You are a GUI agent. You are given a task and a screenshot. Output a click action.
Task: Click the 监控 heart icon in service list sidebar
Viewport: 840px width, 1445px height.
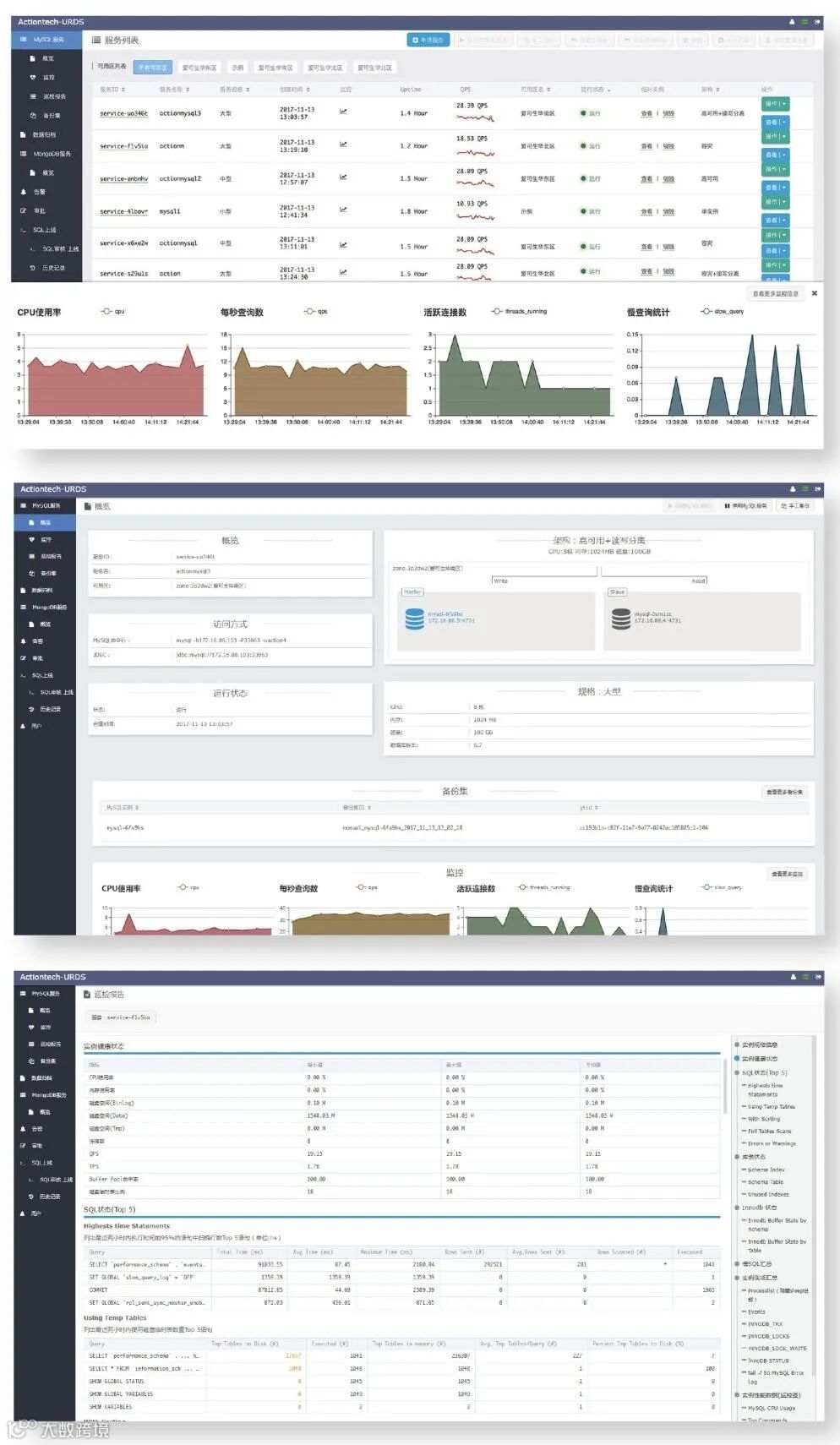pyautogui.click(x=33, y=77)
